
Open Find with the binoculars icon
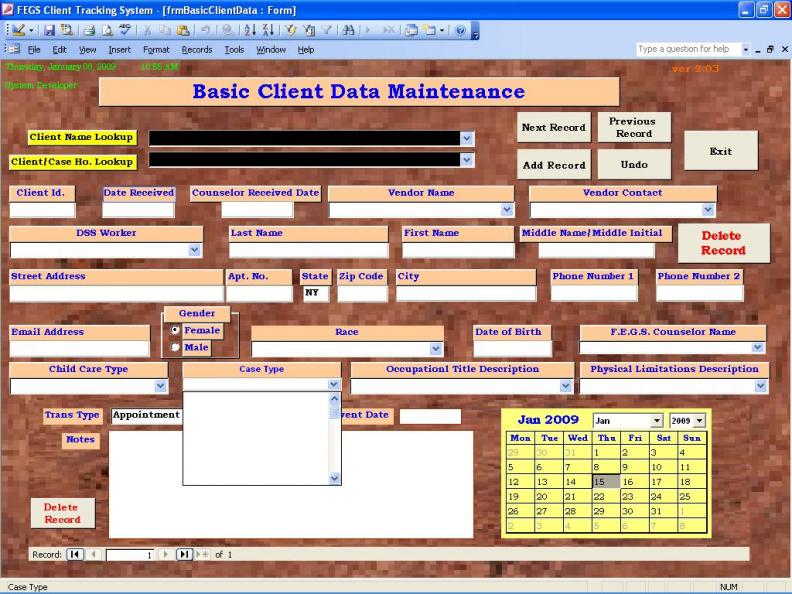[349, 30]
